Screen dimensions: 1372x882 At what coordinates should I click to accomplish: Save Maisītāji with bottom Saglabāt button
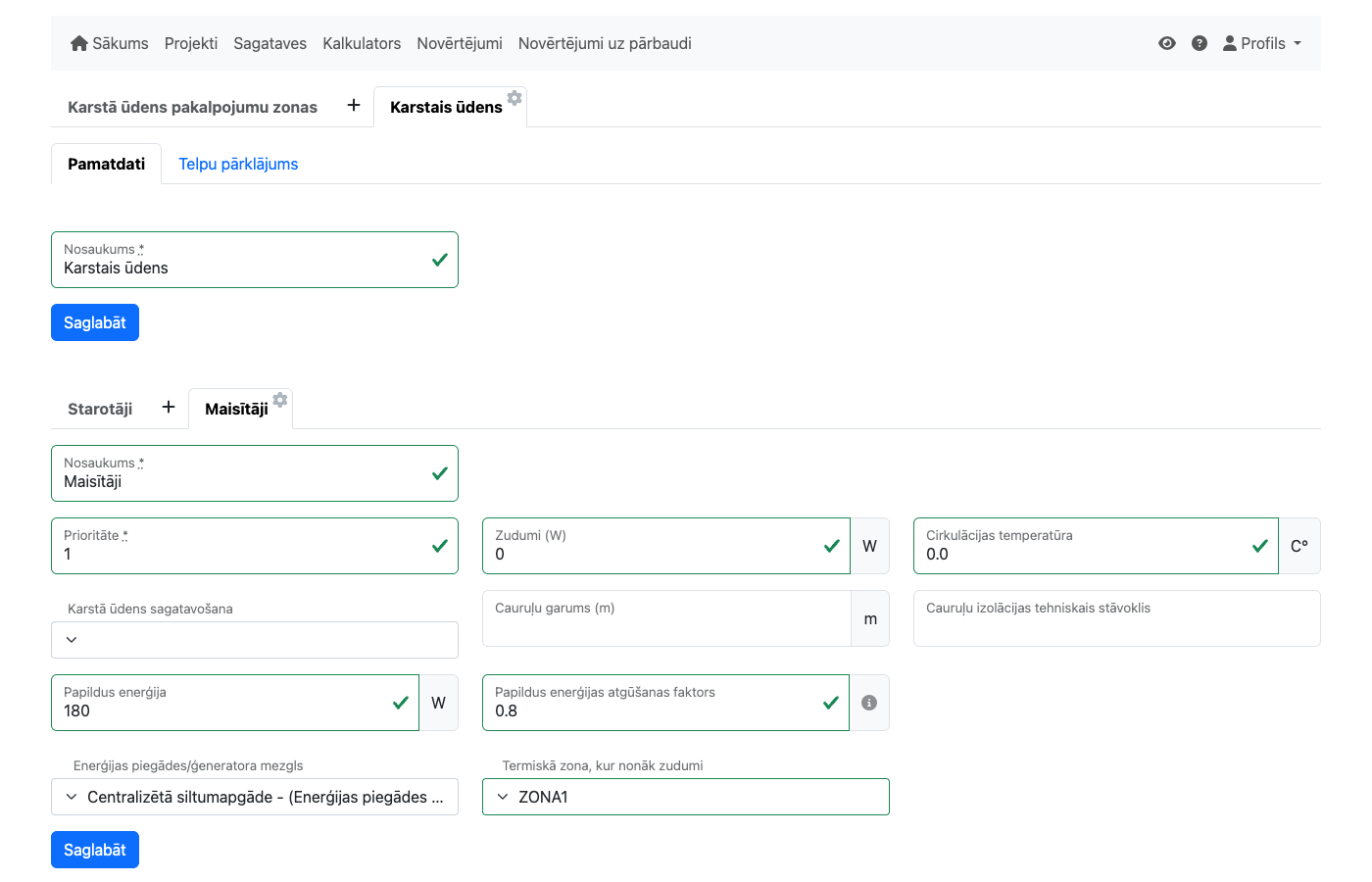[95, 850]
